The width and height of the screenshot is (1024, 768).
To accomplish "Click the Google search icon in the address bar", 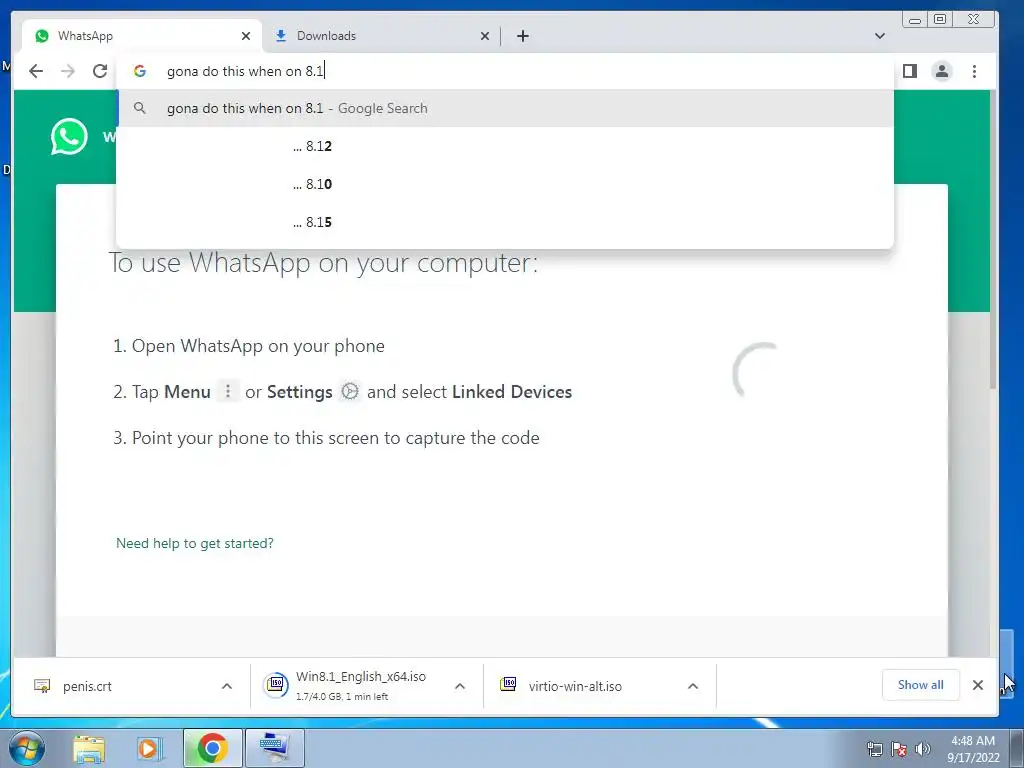I will point(140,71).
